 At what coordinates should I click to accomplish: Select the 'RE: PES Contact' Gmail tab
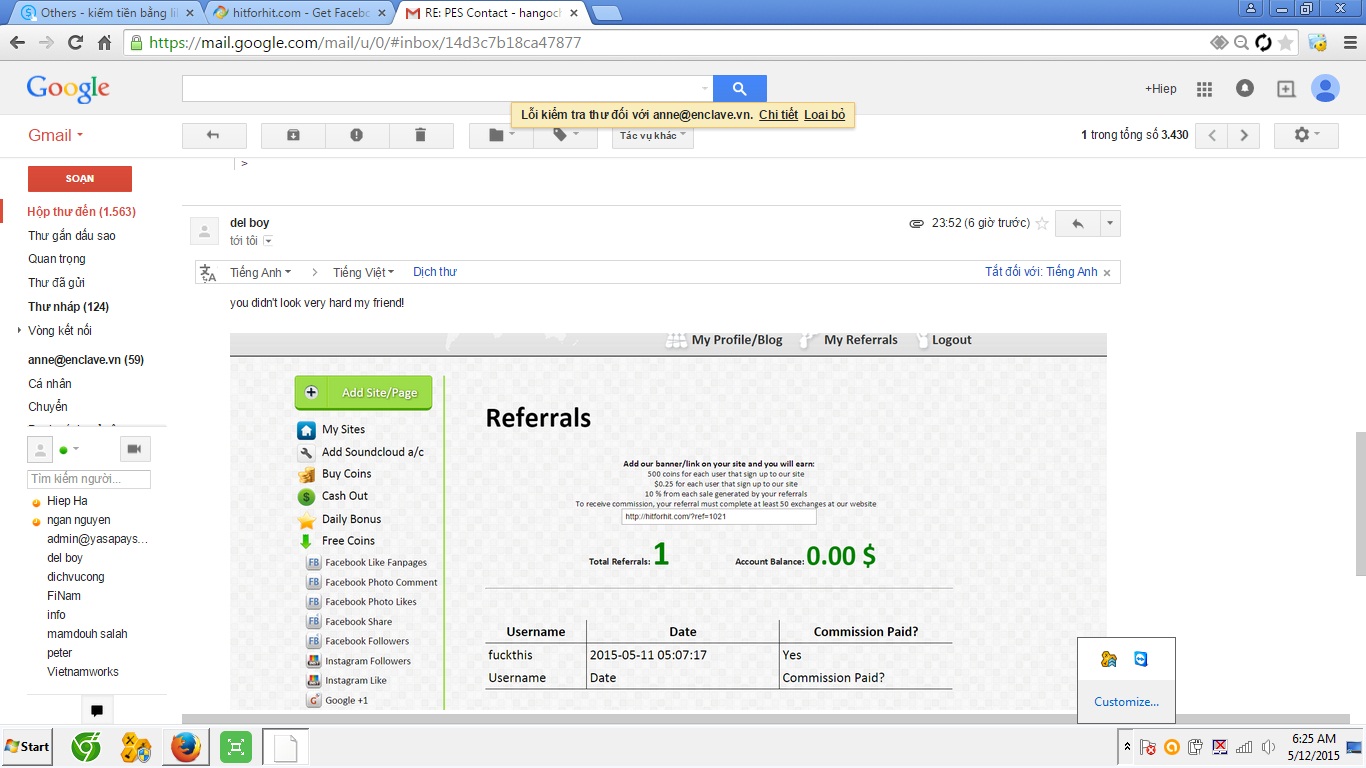[x=490, y=13]
